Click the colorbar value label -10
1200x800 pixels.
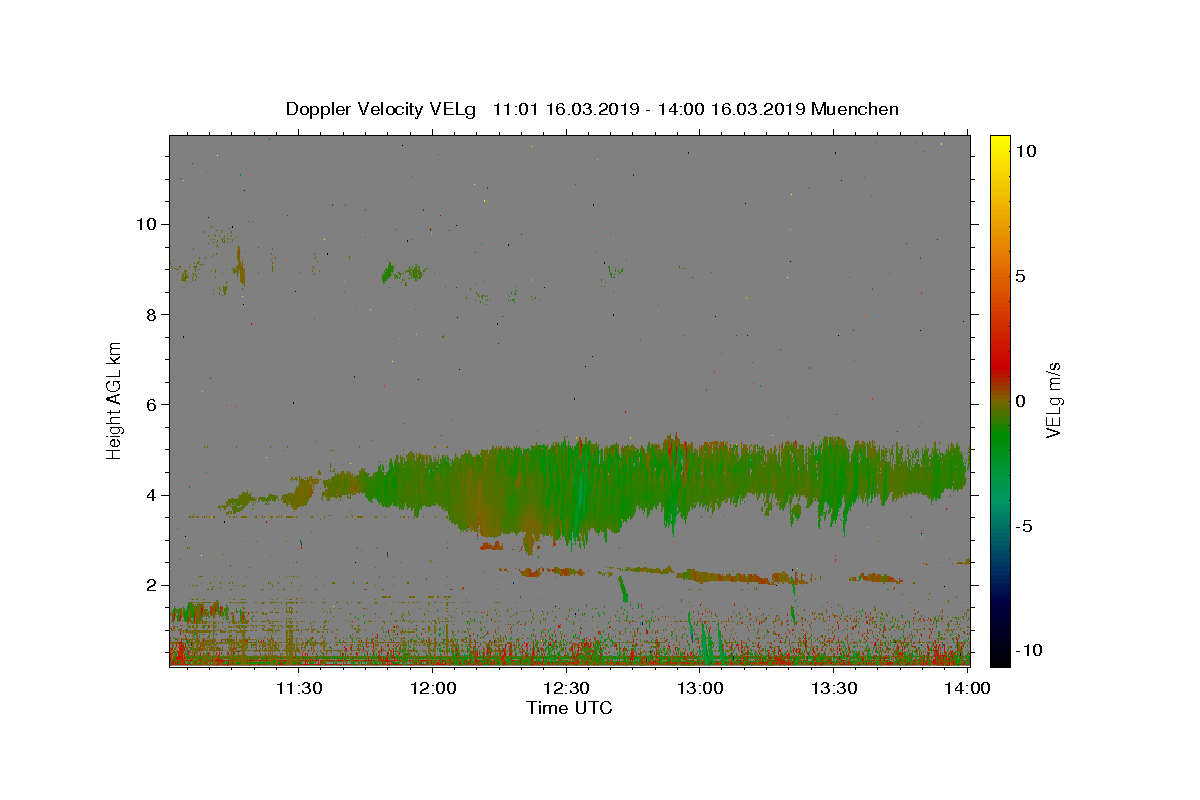(1027, 651)
